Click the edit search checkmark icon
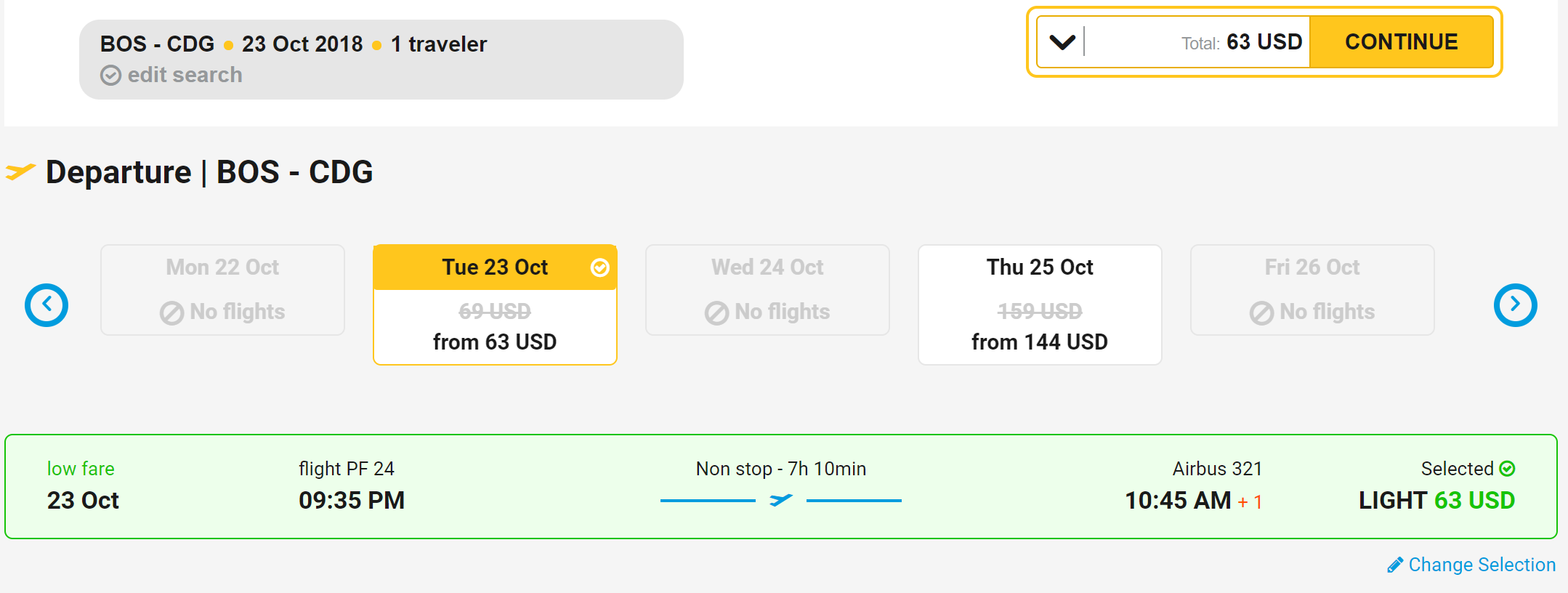The height and width of the screenshot is (593, 1568). (110, 76)
